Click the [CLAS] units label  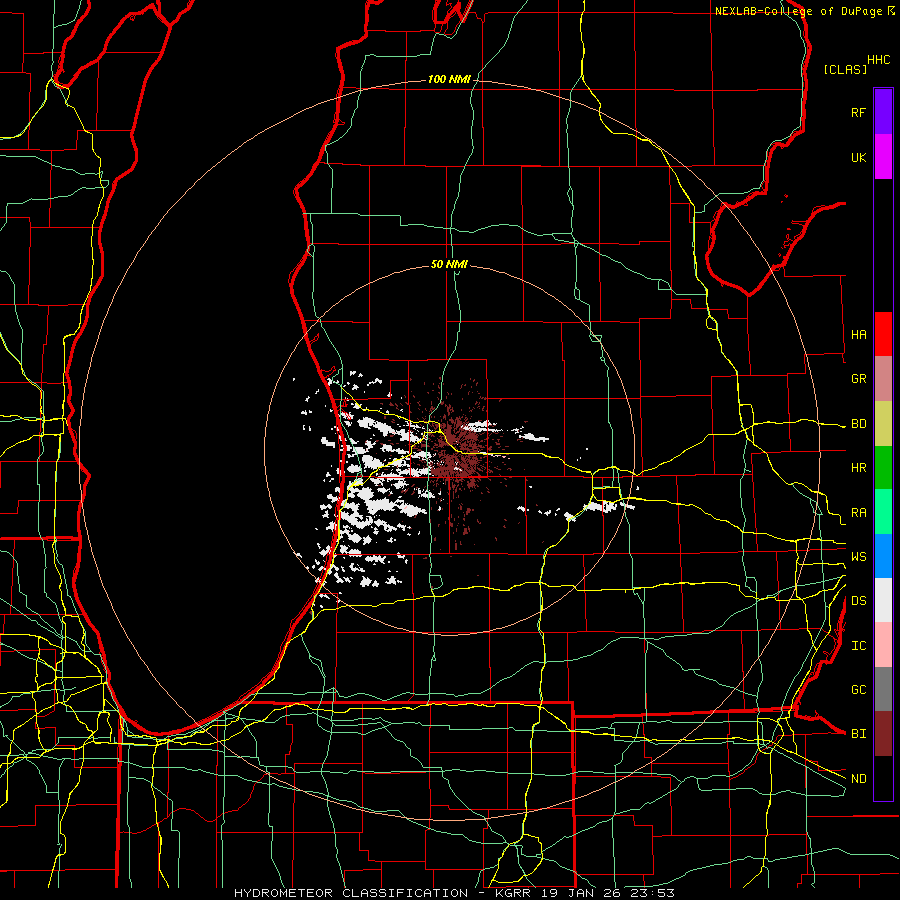pos(845,69)
